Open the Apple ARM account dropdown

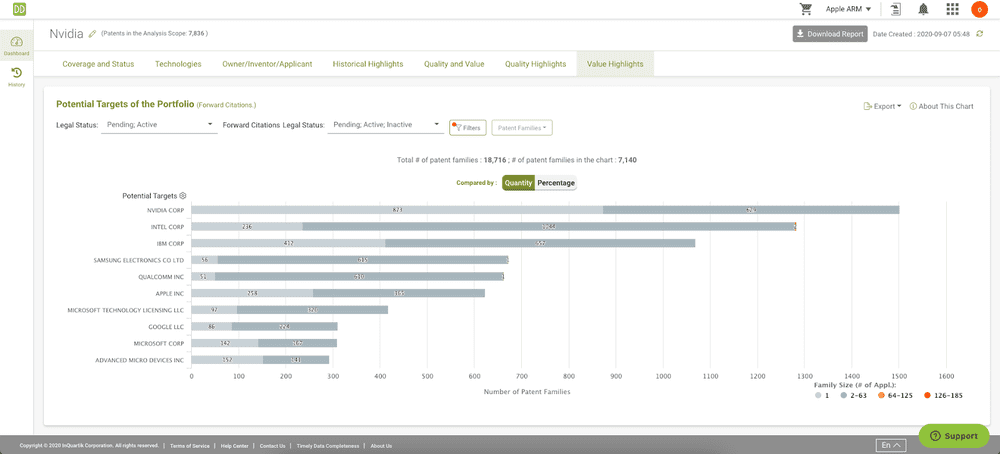(x=848, y=9)
